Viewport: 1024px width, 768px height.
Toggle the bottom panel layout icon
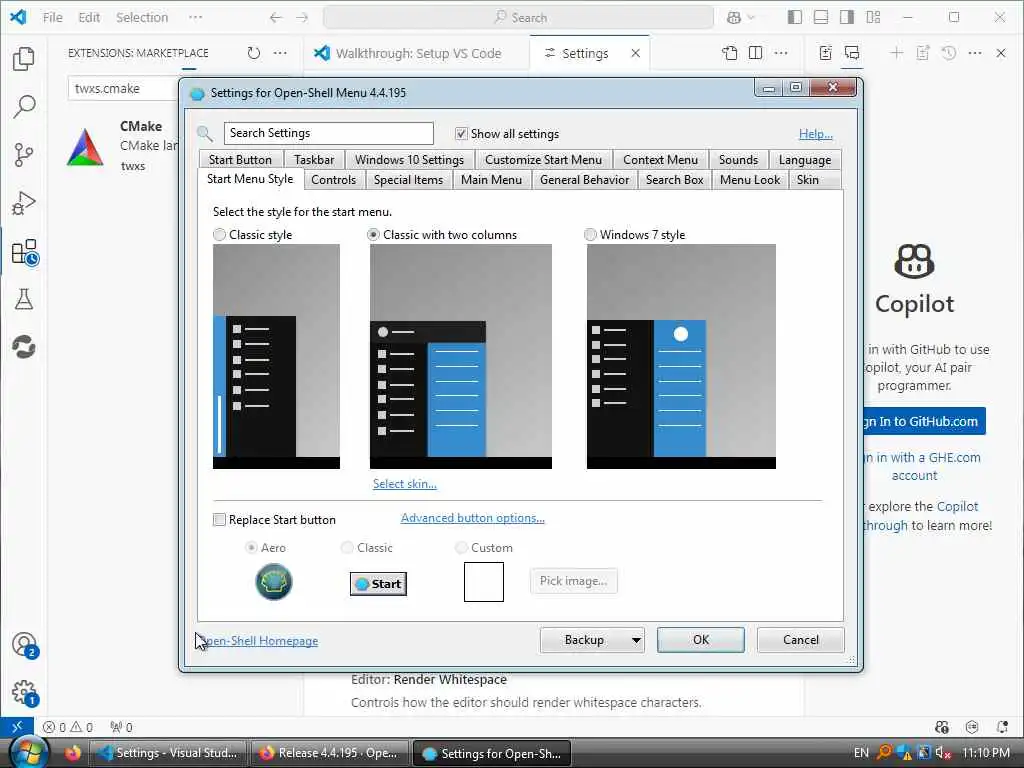click(x=821, y=18)
